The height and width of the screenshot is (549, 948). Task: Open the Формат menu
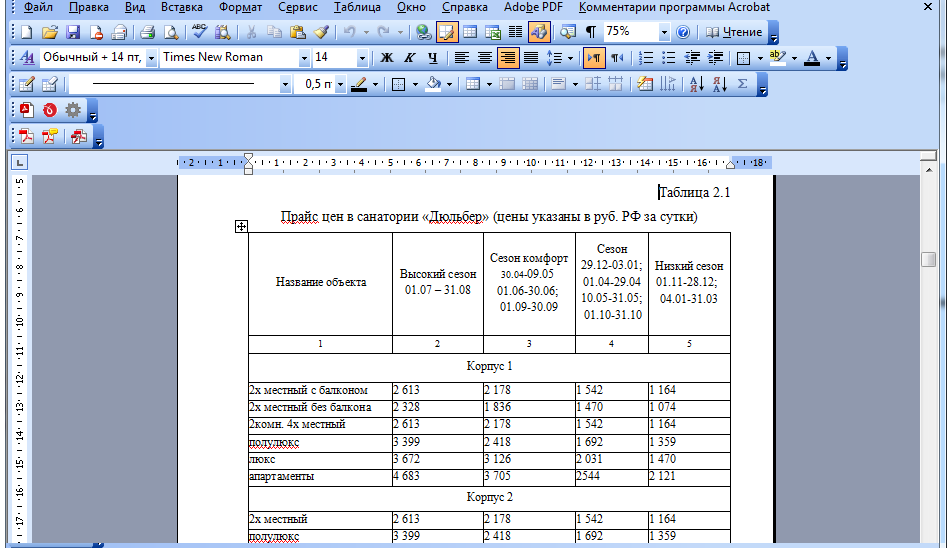point(240,7)
